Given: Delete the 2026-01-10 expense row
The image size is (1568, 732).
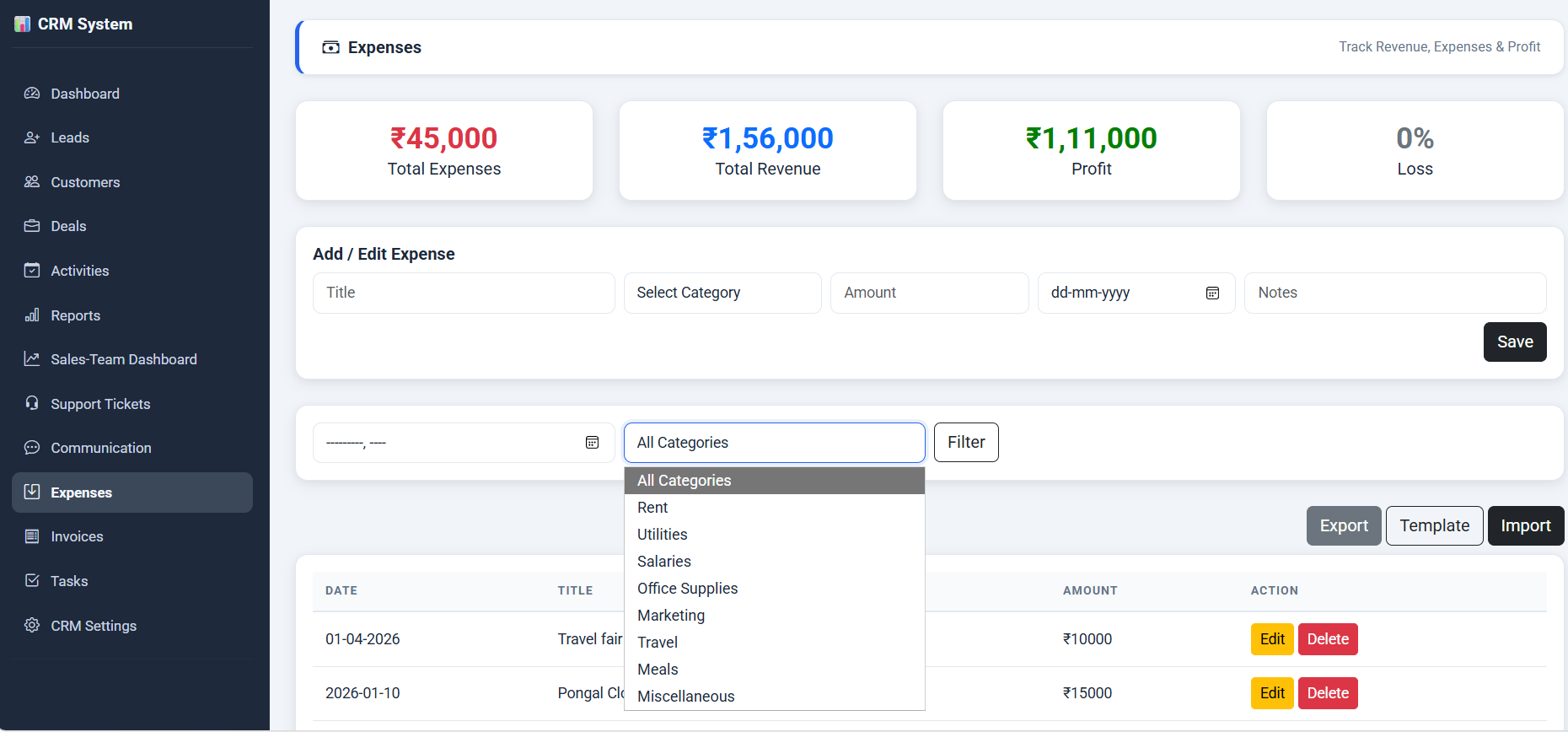Looking at the screenshot, I should 1328,693.
